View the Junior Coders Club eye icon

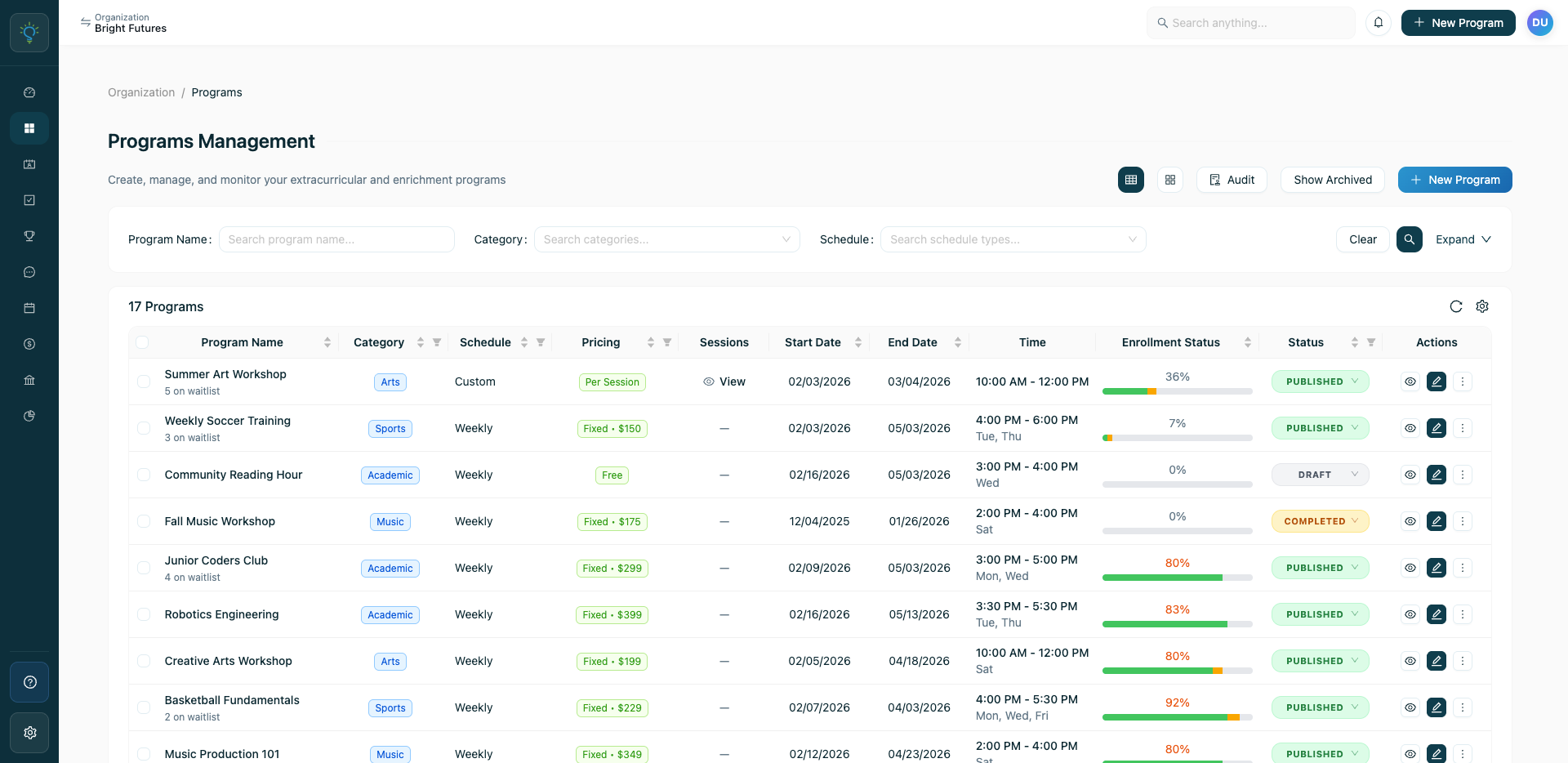pos(1410,568)
